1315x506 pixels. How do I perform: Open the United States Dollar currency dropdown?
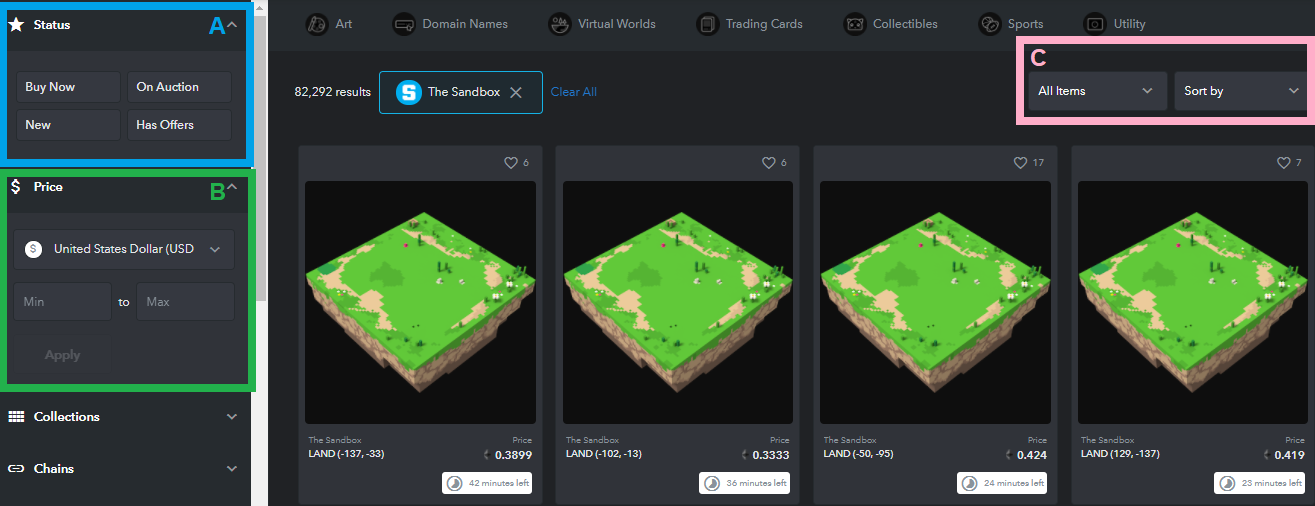124,249
